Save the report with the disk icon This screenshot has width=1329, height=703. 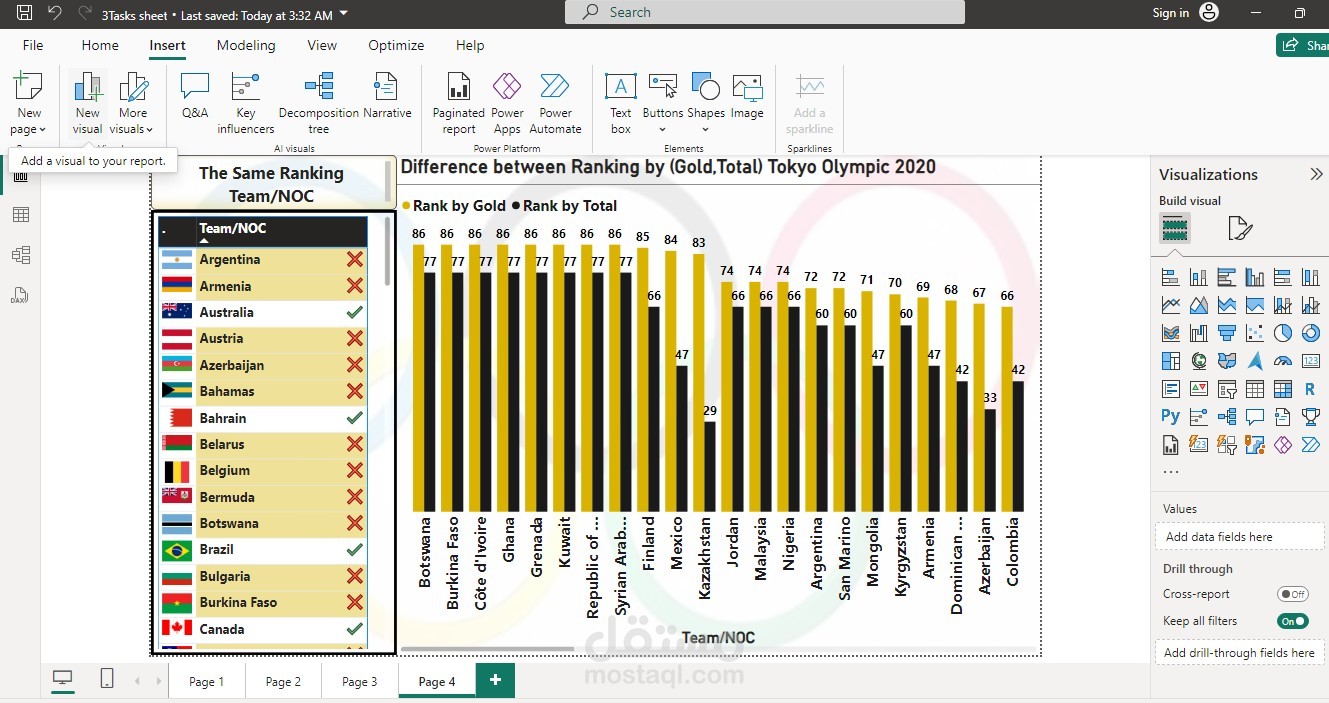coord(24,13)
